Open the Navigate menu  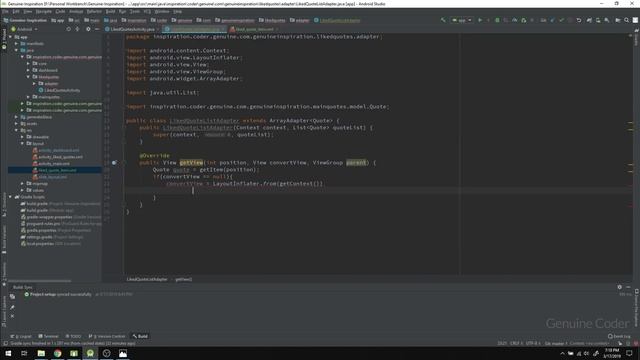[44, 11]
